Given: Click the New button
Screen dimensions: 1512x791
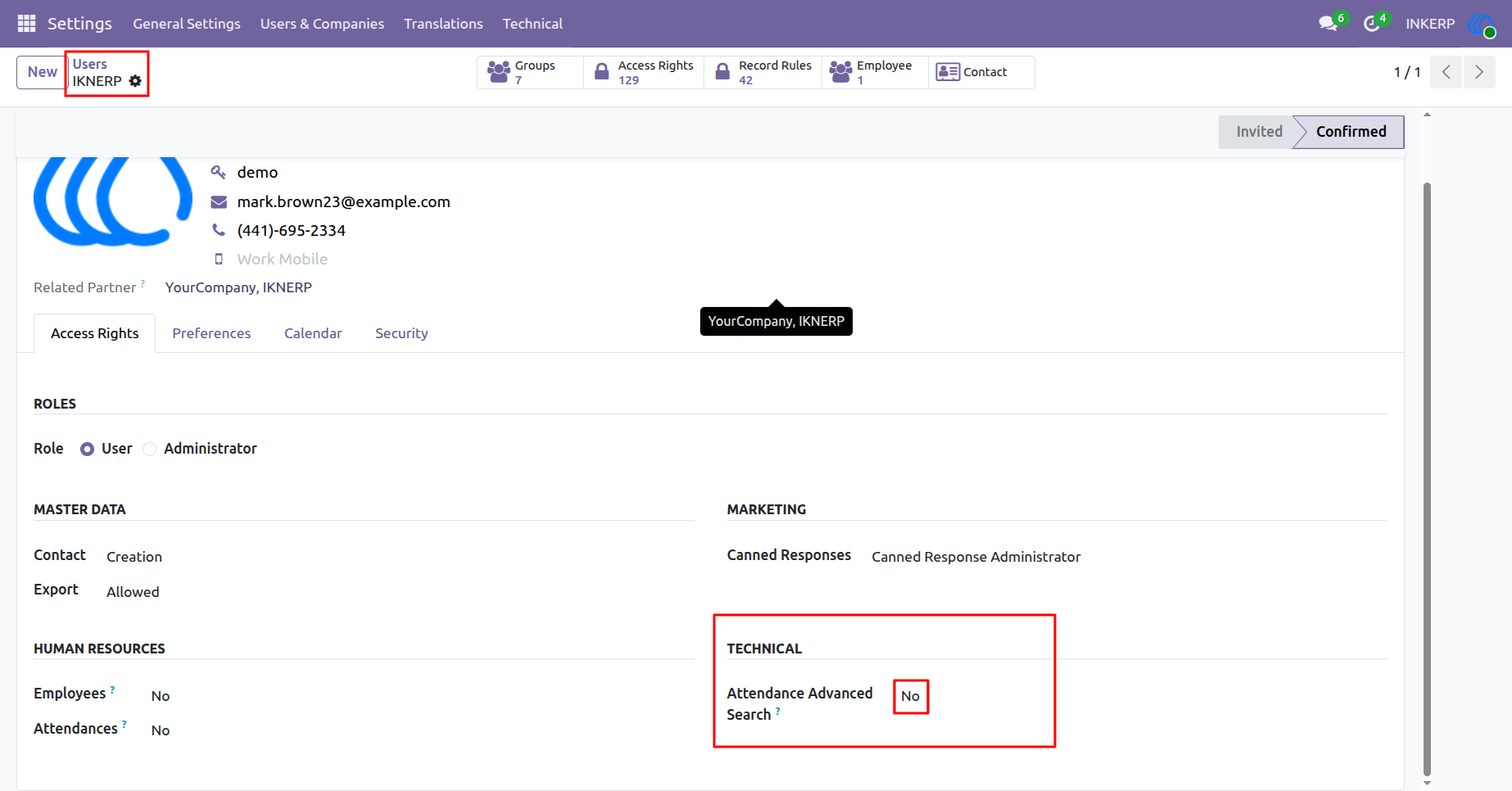Looking at the screenshot, I should point(42,72).
